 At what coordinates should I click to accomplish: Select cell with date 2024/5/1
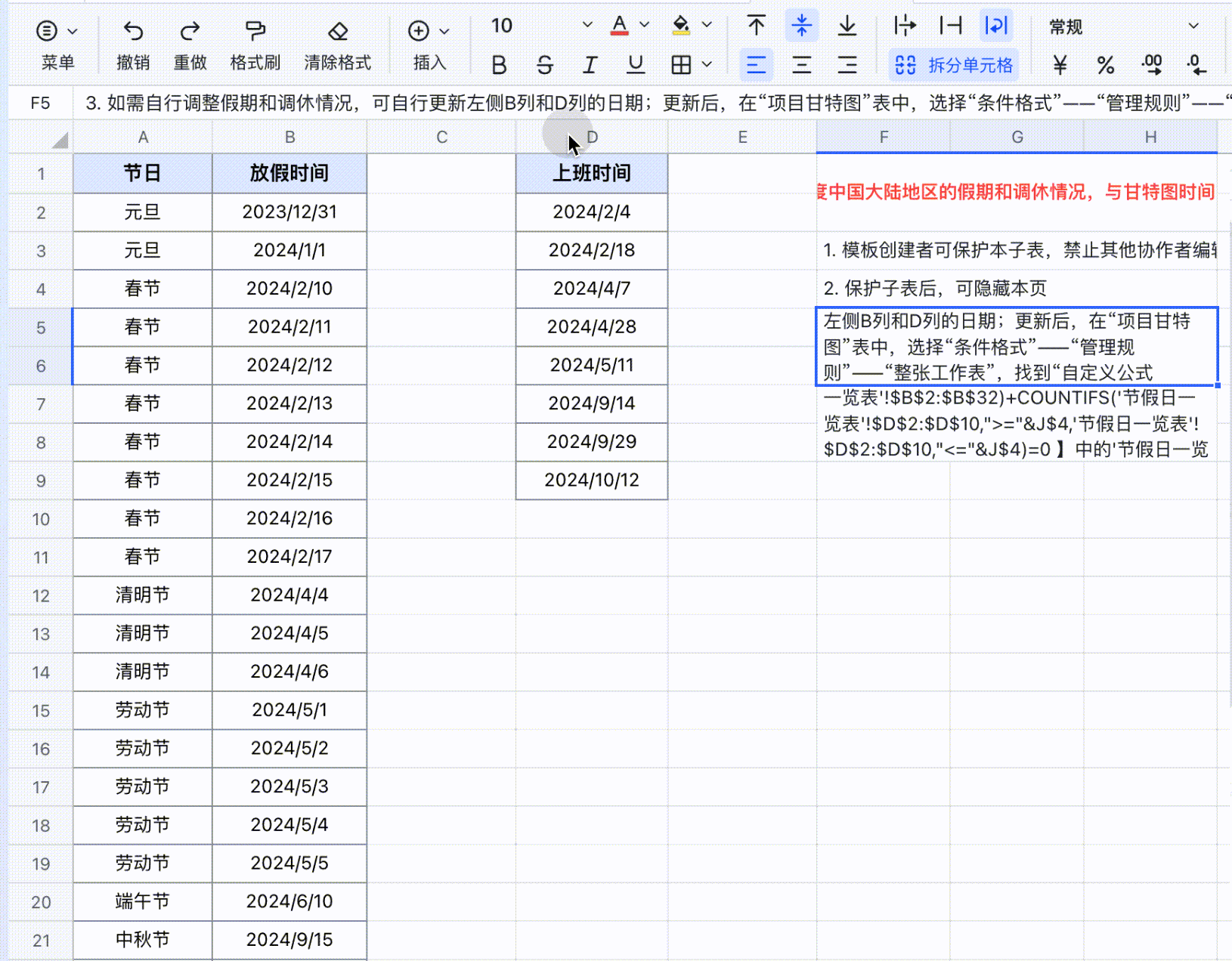pyautogui.click(x=289, y=710)
